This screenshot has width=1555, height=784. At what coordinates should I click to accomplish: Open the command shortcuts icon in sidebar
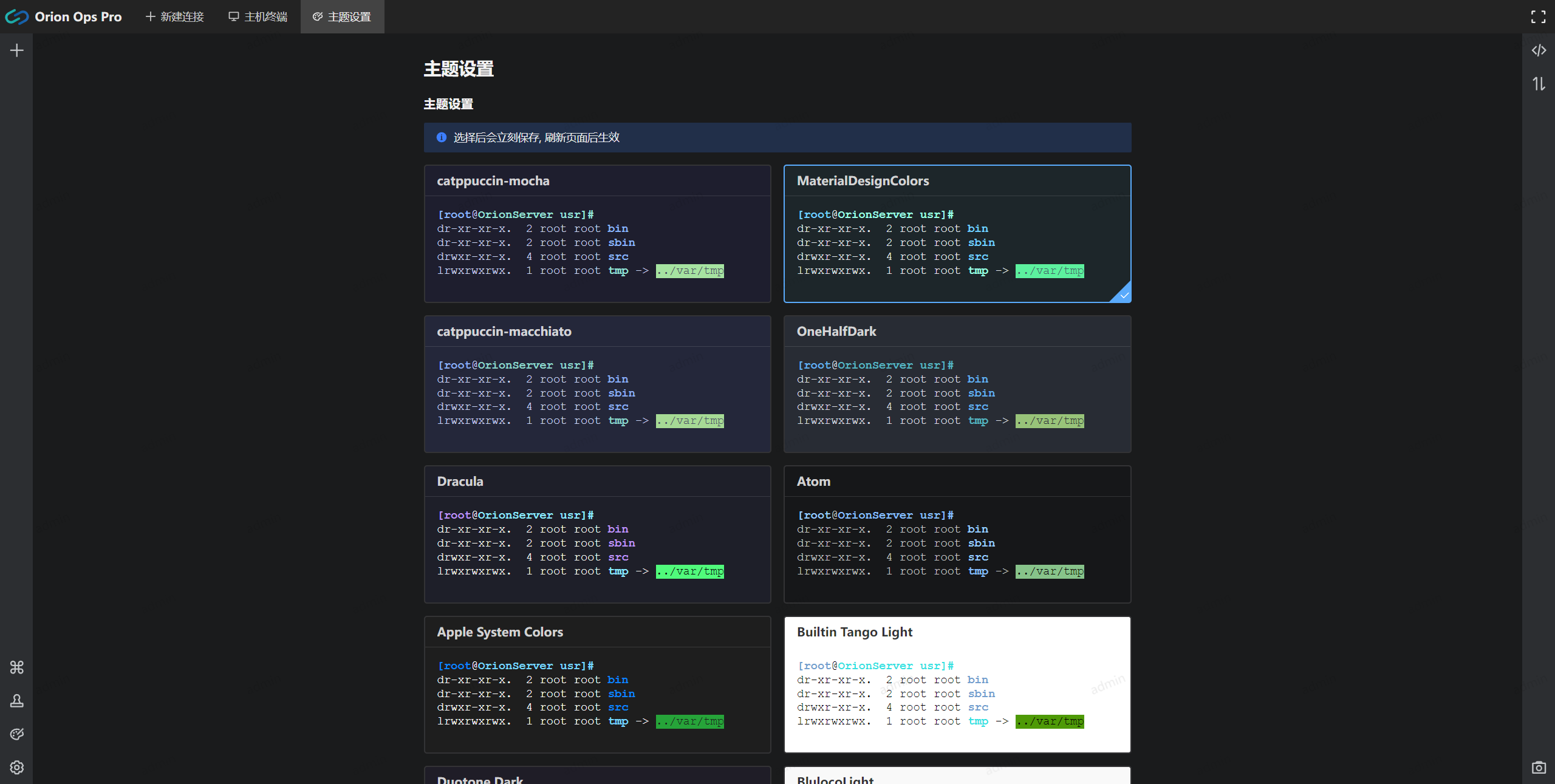[x=17, y=667]
